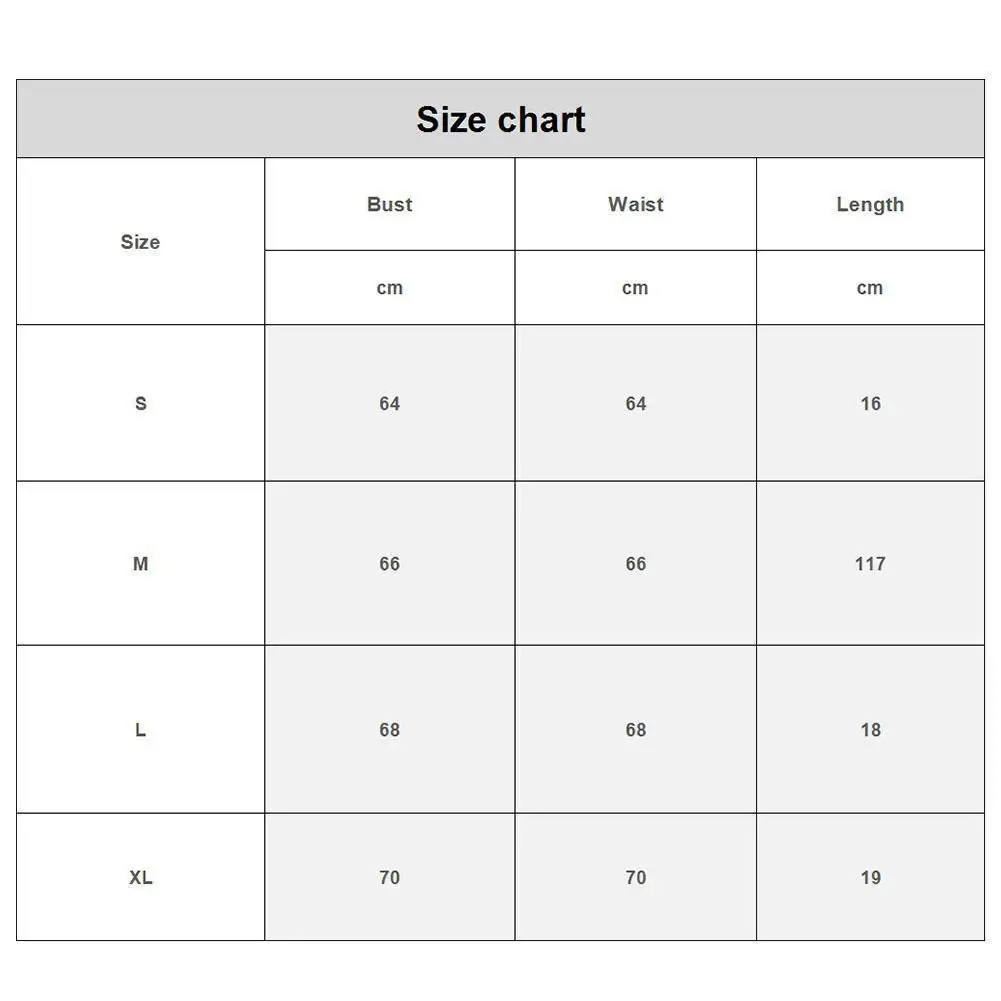The width and height of the screenshot is (1001, 1001).
Task: Click the Bust value 70 for size XL
Action: click(389, 877)
